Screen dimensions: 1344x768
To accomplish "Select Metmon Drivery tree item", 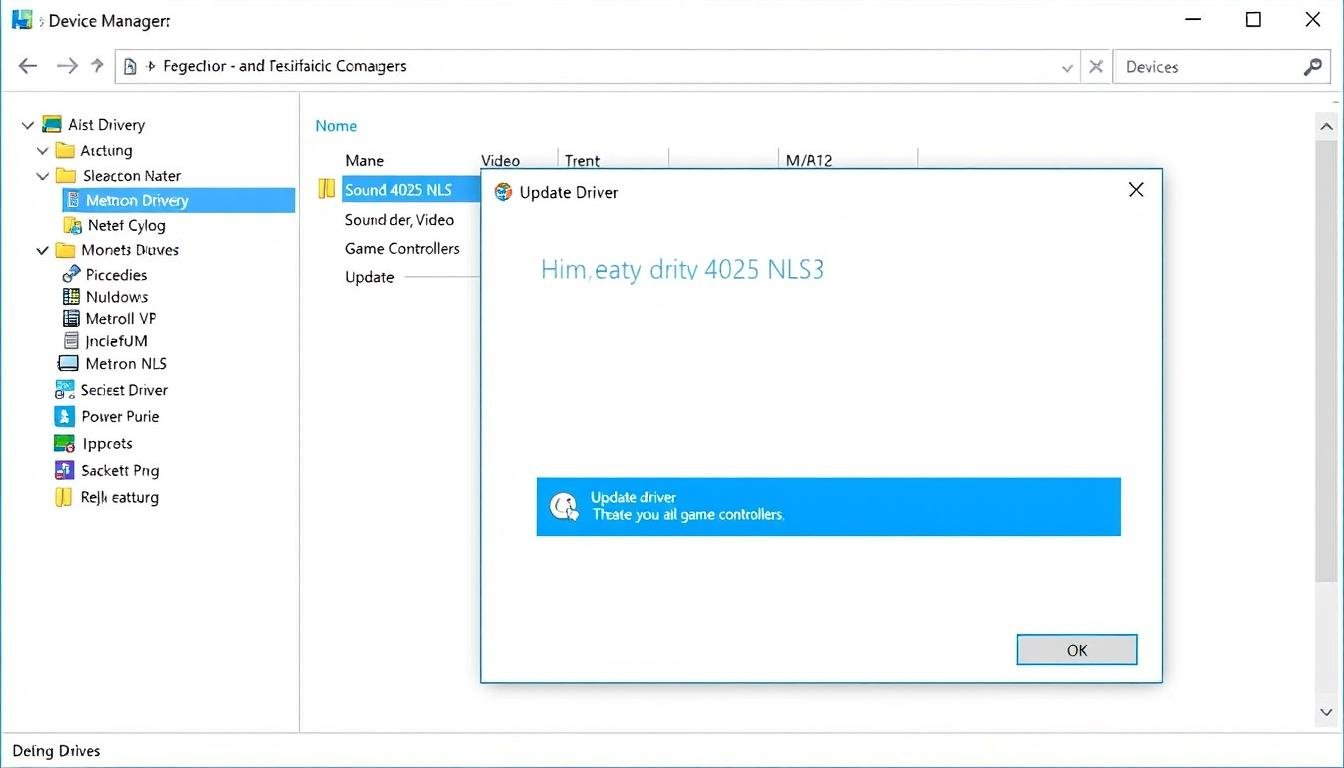I will pos(137,201).
